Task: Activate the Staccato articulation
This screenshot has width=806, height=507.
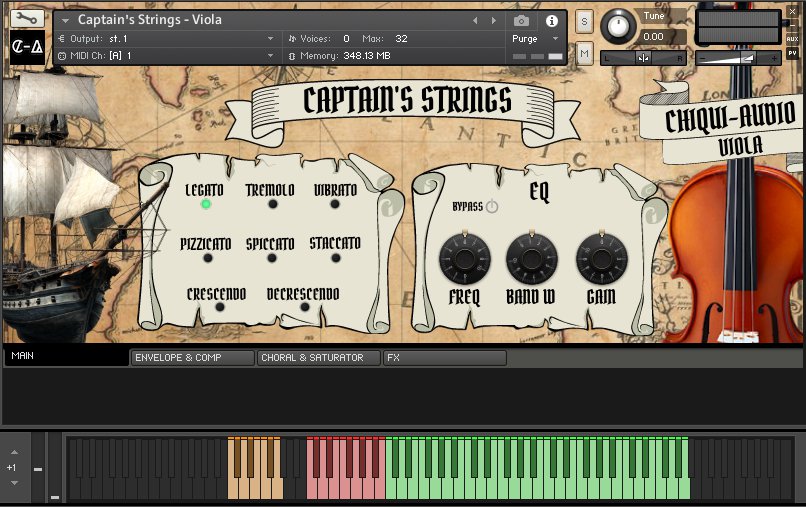Action: click(335, 258)
